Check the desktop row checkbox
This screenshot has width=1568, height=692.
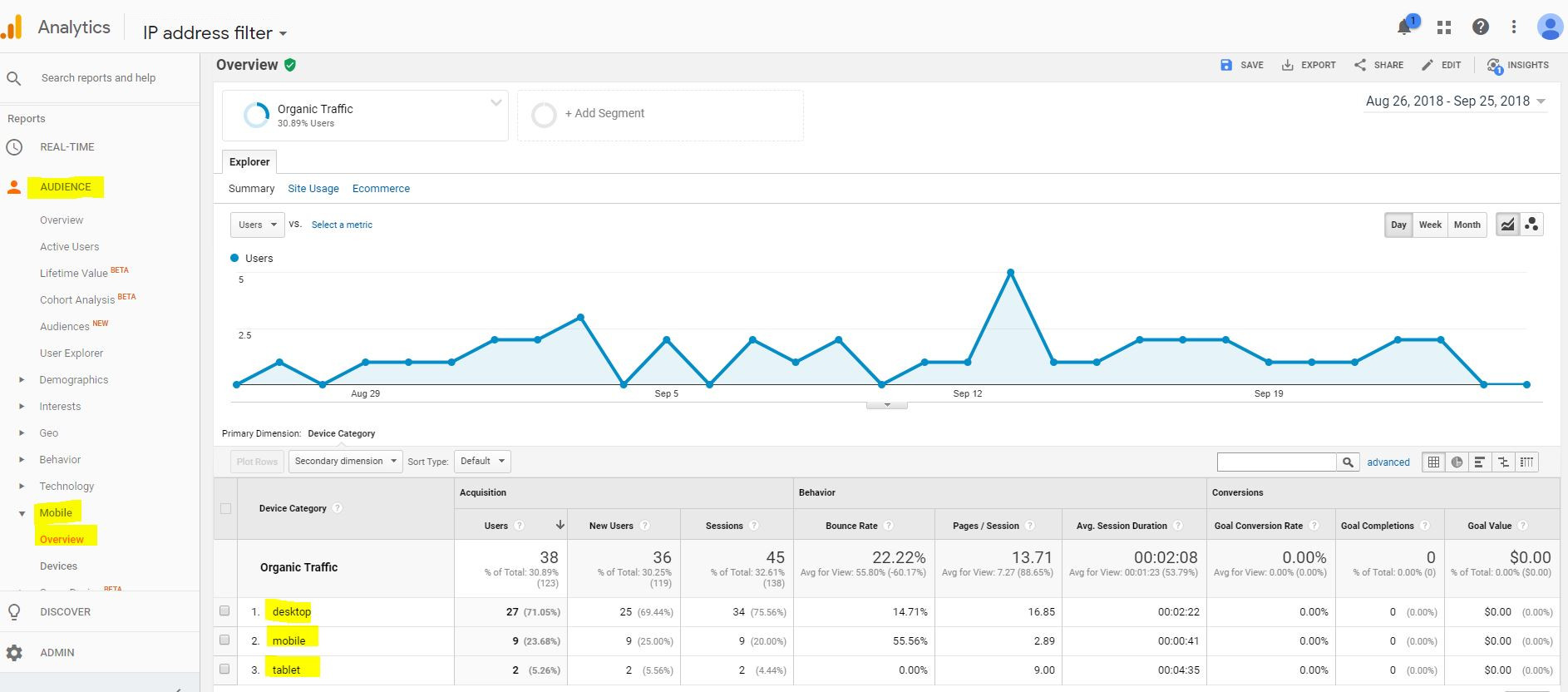[224, 611]
